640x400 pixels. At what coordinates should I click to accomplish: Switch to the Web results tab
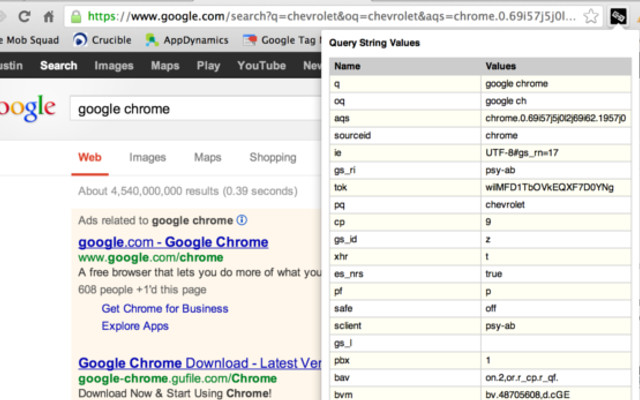[x=90, y=157]
